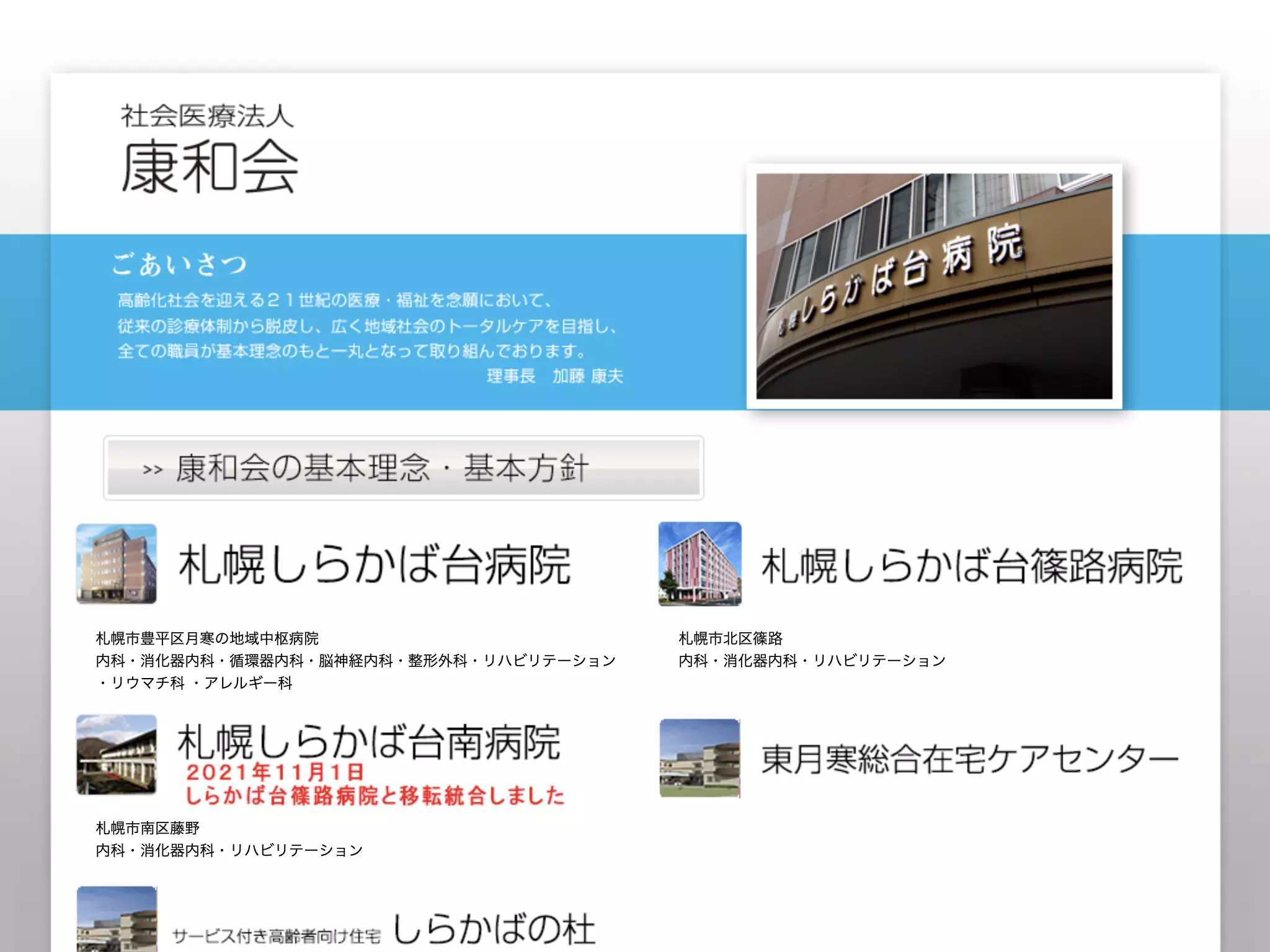Click the 札幌しらかば台篠路病院 pink building thumbnail
The width and height of the screenshot is (1270, 952).
pyautogui.click(x=699, y=563)
